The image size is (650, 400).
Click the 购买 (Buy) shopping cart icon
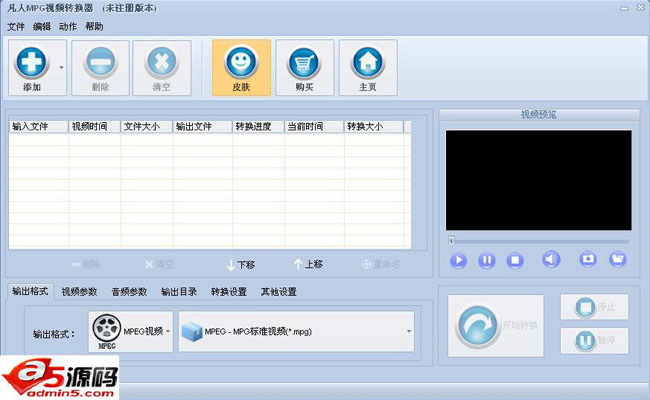tap(304, 62)
